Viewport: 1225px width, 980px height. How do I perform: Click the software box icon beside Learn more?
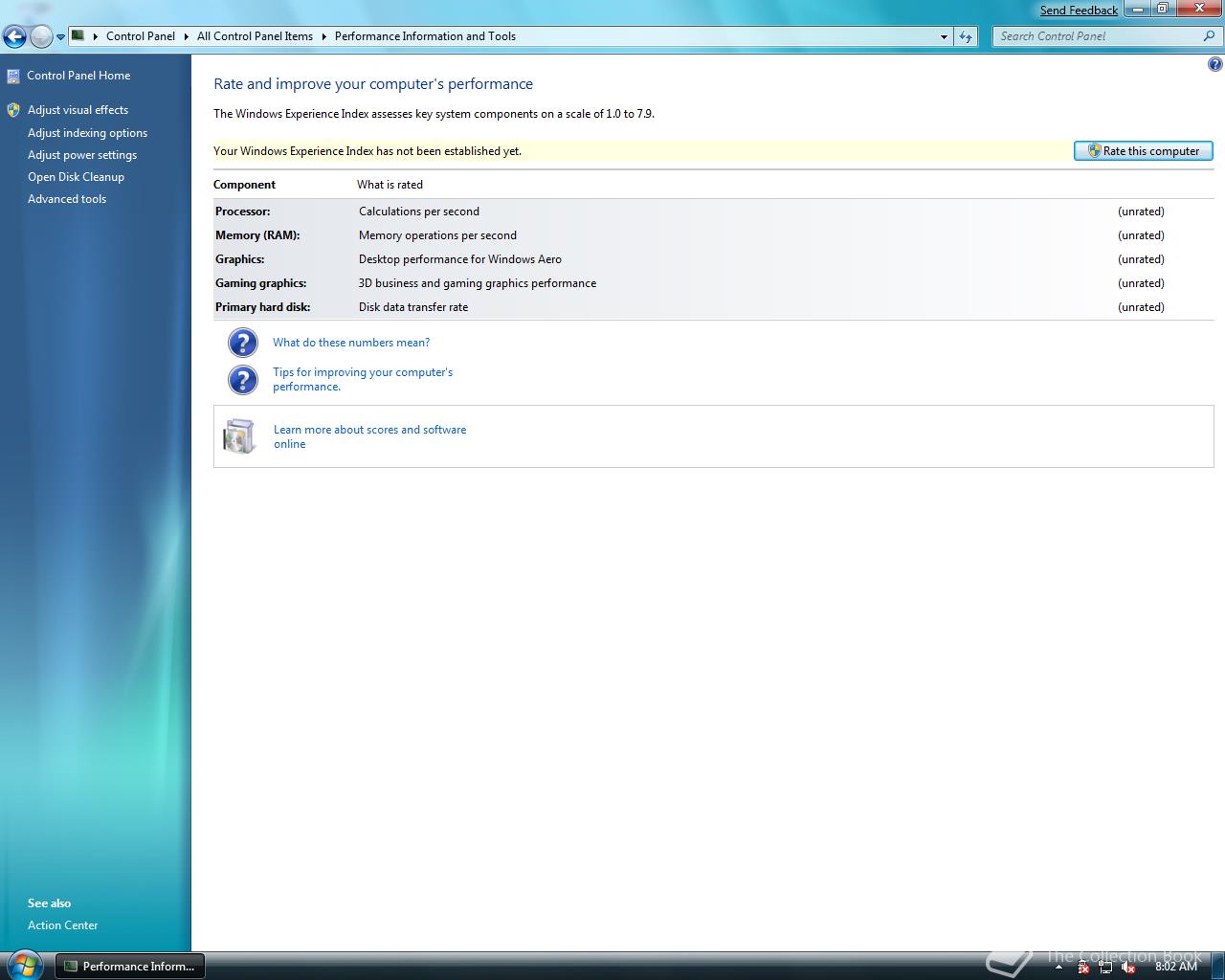point(239,436)
